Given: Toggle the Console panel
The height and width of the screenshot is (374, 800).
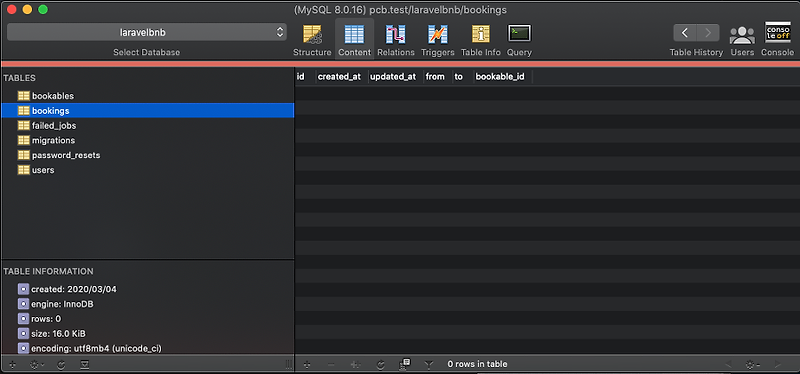Looking at the screenshot, I should tap(778, 39).
